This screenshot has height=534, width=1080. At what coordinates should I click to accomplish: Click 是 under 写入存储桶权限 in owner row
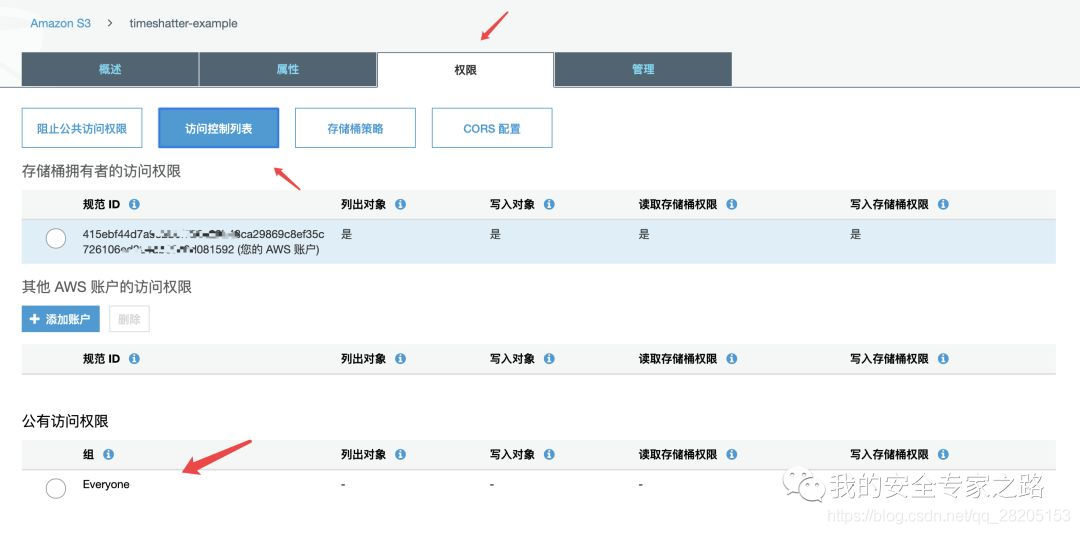(x=855, y=234)
